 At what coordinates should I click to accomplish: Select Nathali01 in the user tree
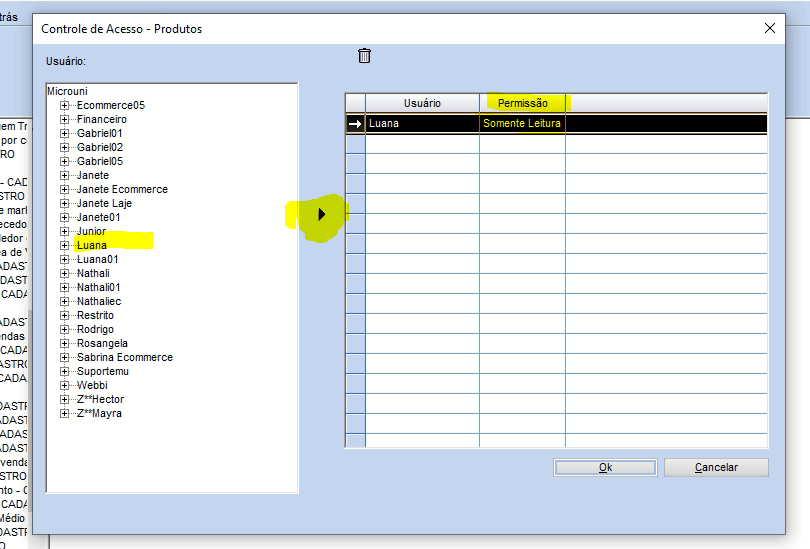pos(99,287)
